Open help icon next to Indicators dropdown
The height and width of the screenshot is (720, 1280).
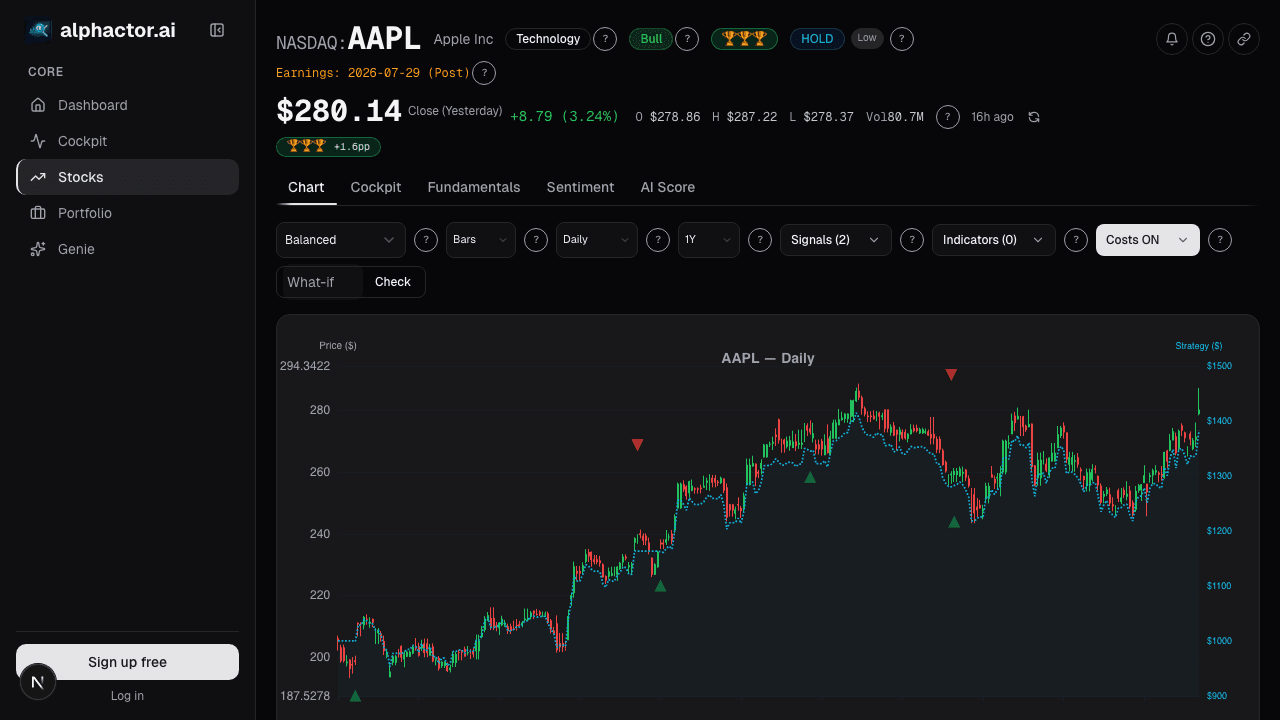click(x=1076, y=240)
